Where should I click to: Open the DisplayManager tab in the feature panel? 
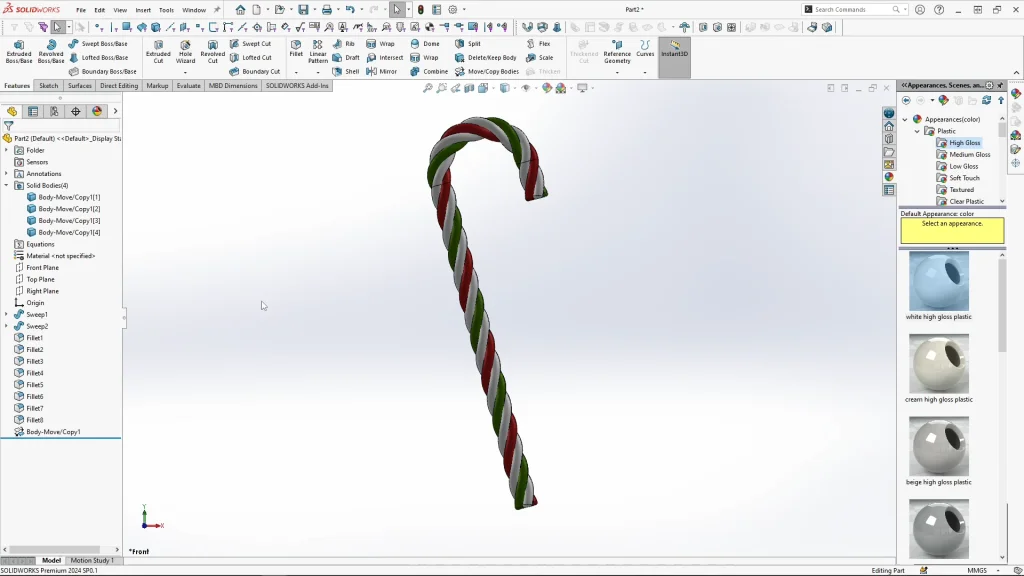pos(97,111)
